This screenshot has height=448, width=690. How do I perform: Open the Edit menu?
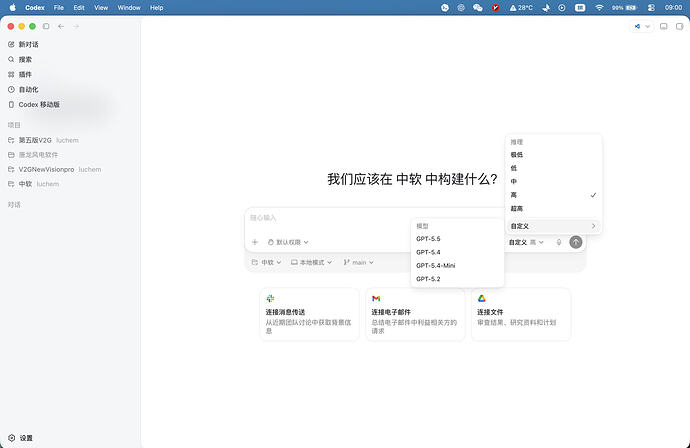(79, 7)
